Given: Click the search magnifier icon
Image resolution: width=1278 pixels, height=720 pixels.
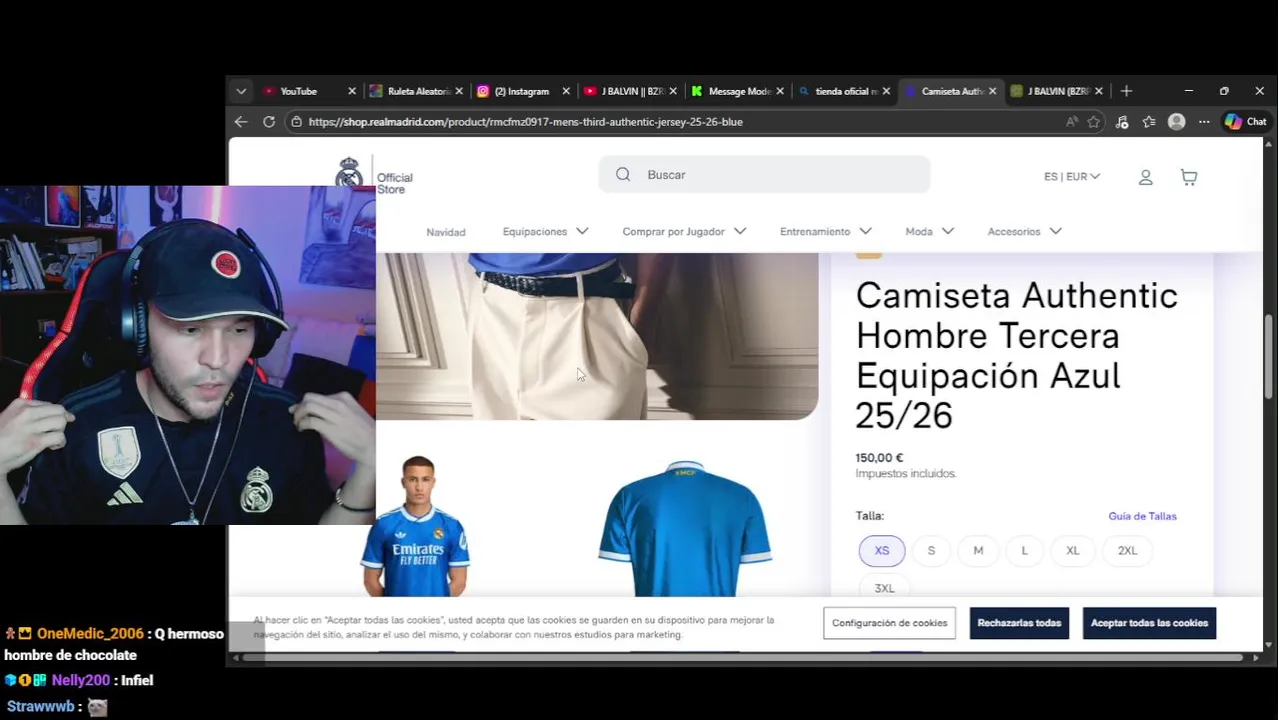Looking at the screenshot, I should 623,174.
